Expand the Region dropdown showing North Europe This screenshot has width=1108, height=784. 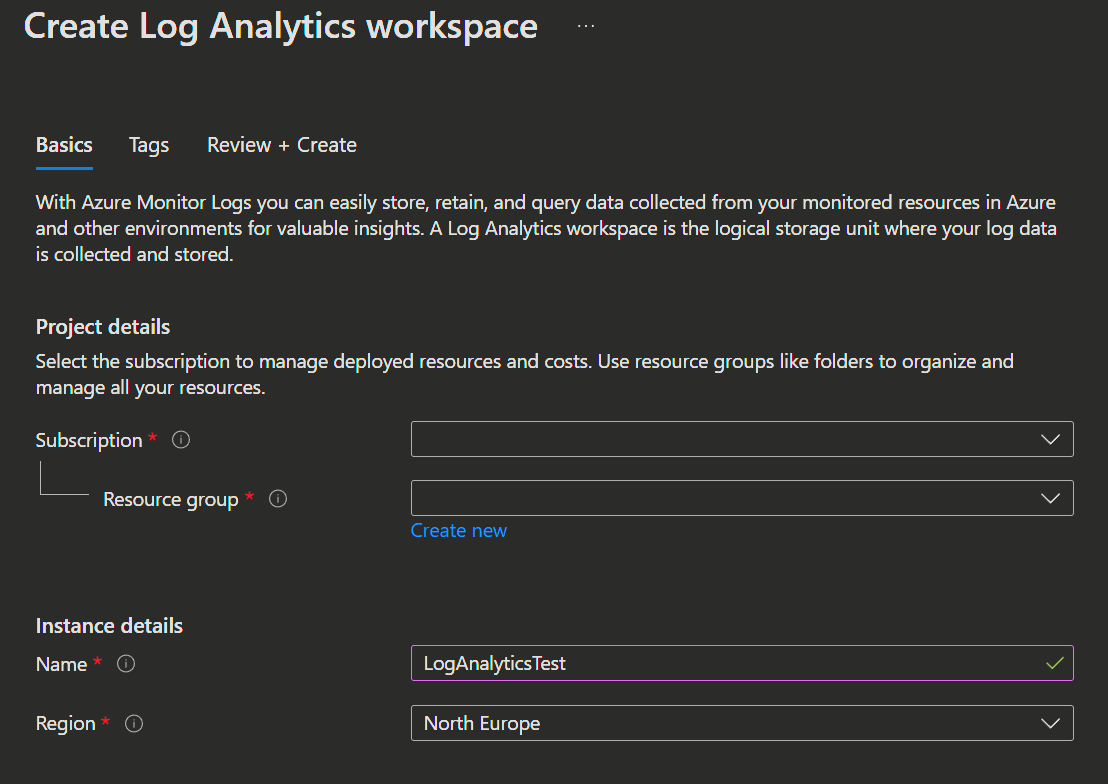(x=742, y=723)
